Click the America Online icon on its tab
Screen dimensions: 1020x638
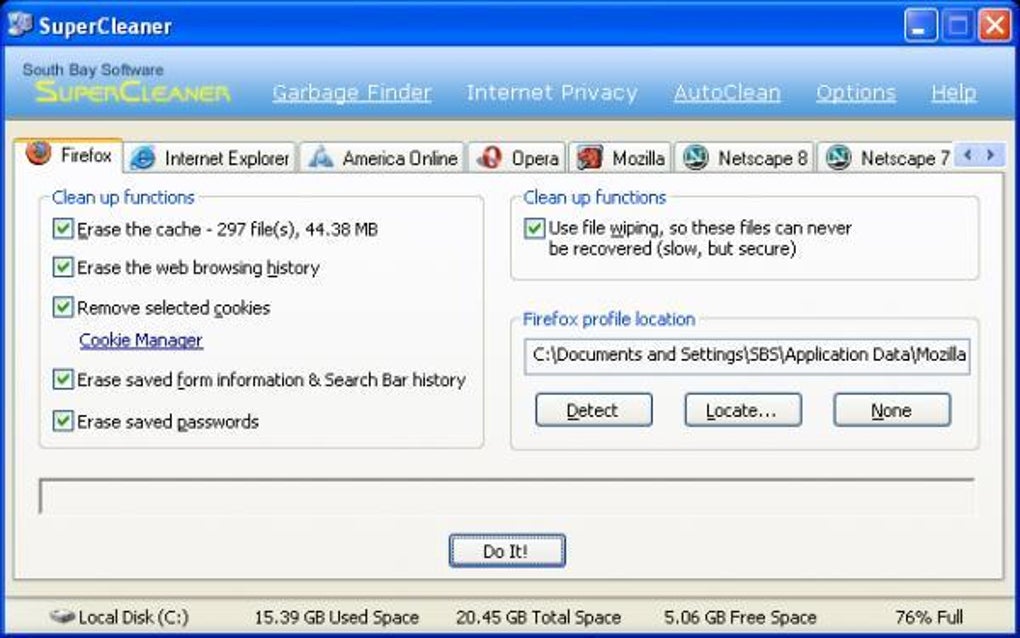(x=320, y=158)
